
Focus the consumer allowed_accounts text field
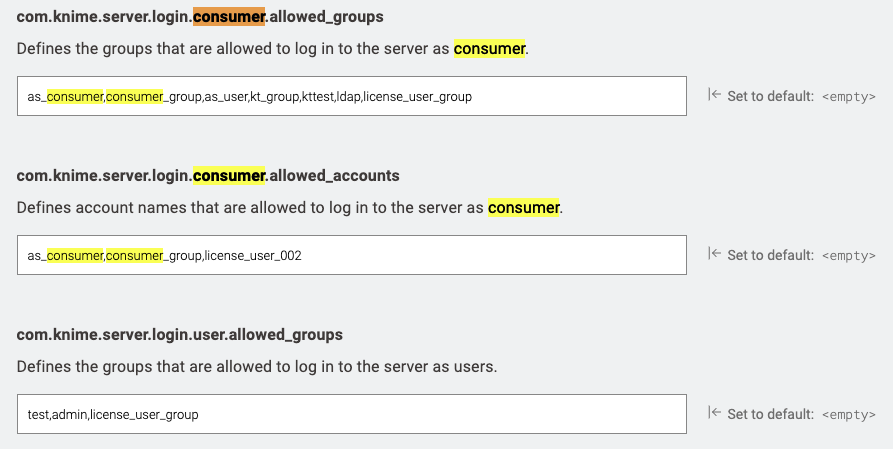pyautogui.click(x=351, y=255)
